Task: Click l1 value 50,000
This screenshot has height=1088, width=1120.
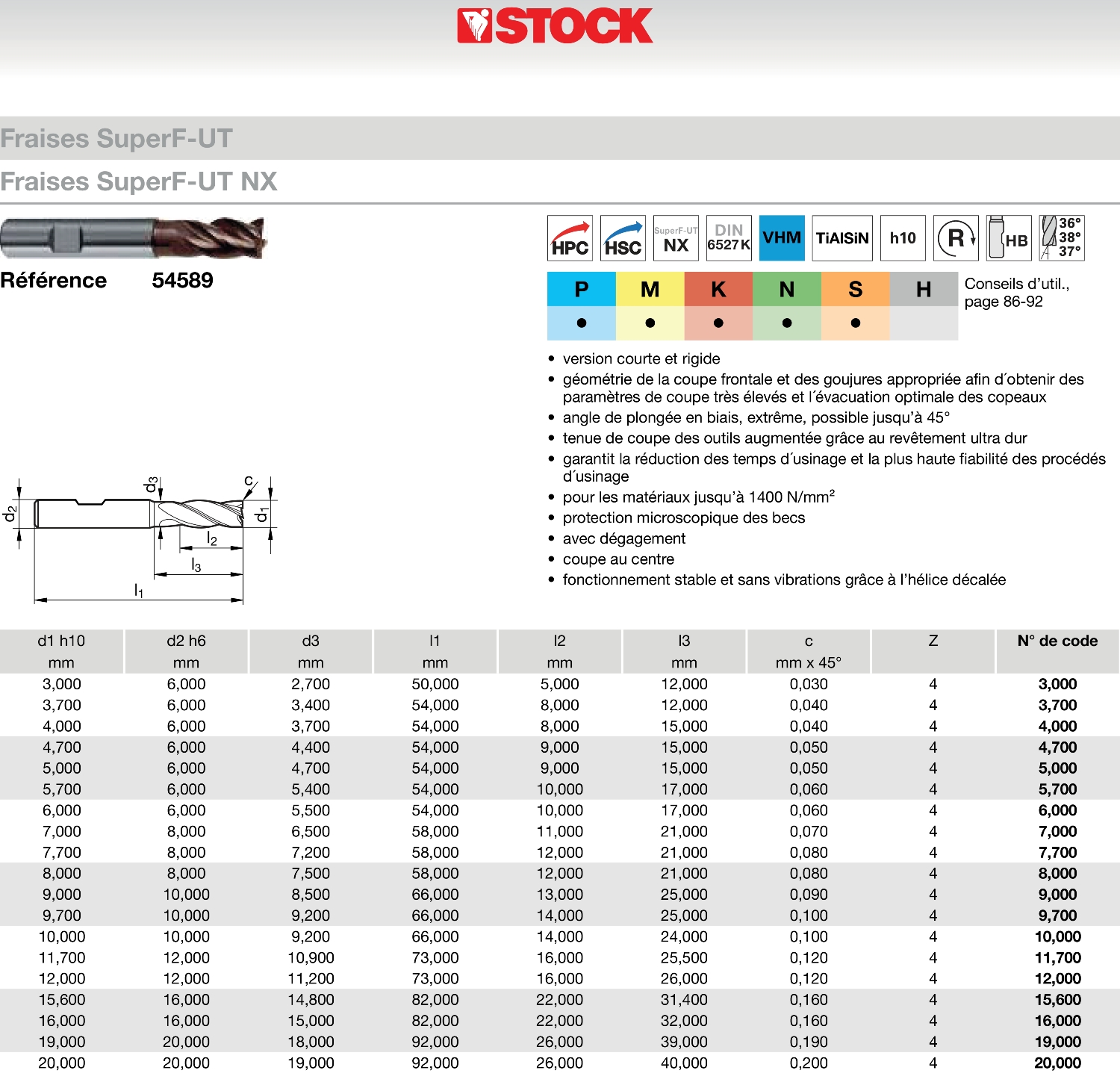Action: click(x=435, y=684)
